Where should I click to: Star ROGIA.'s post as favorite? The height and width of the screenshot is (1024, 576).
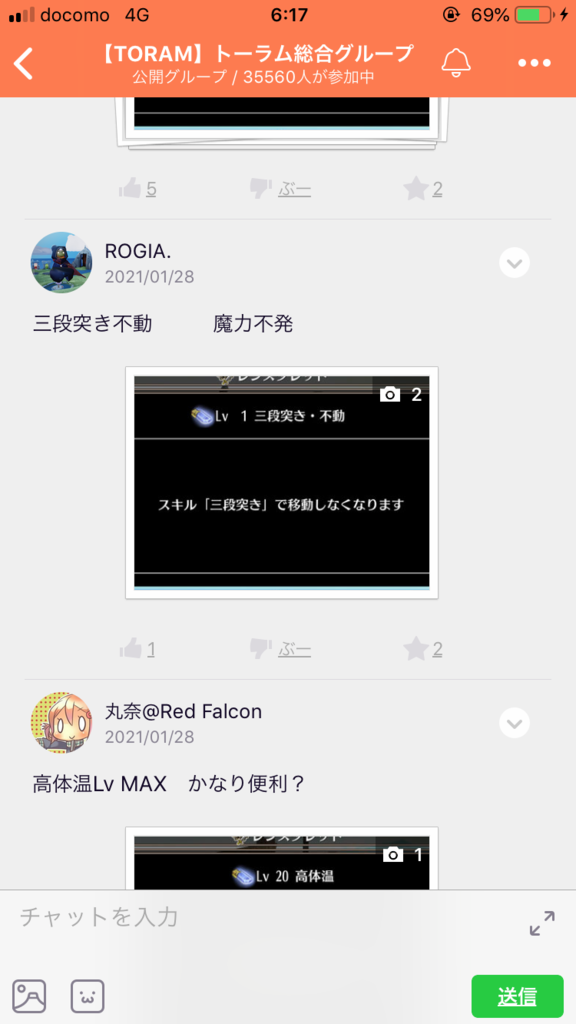tap(423, 649)
